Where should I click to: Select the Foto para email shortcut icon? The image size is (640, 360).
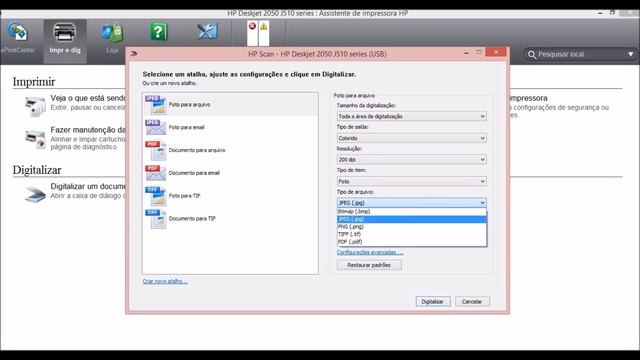155,127
